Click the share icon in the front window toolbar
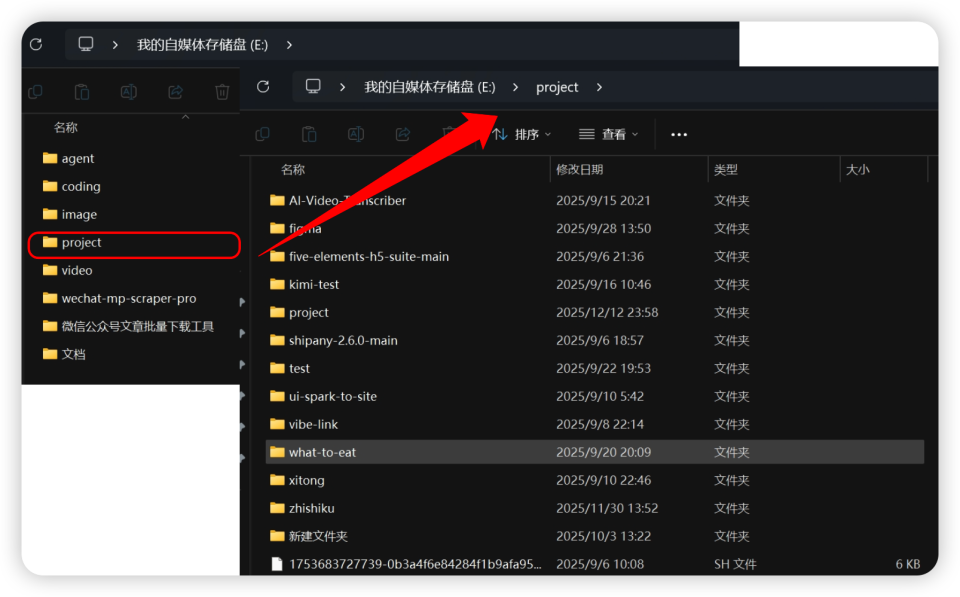 point(403,134)
